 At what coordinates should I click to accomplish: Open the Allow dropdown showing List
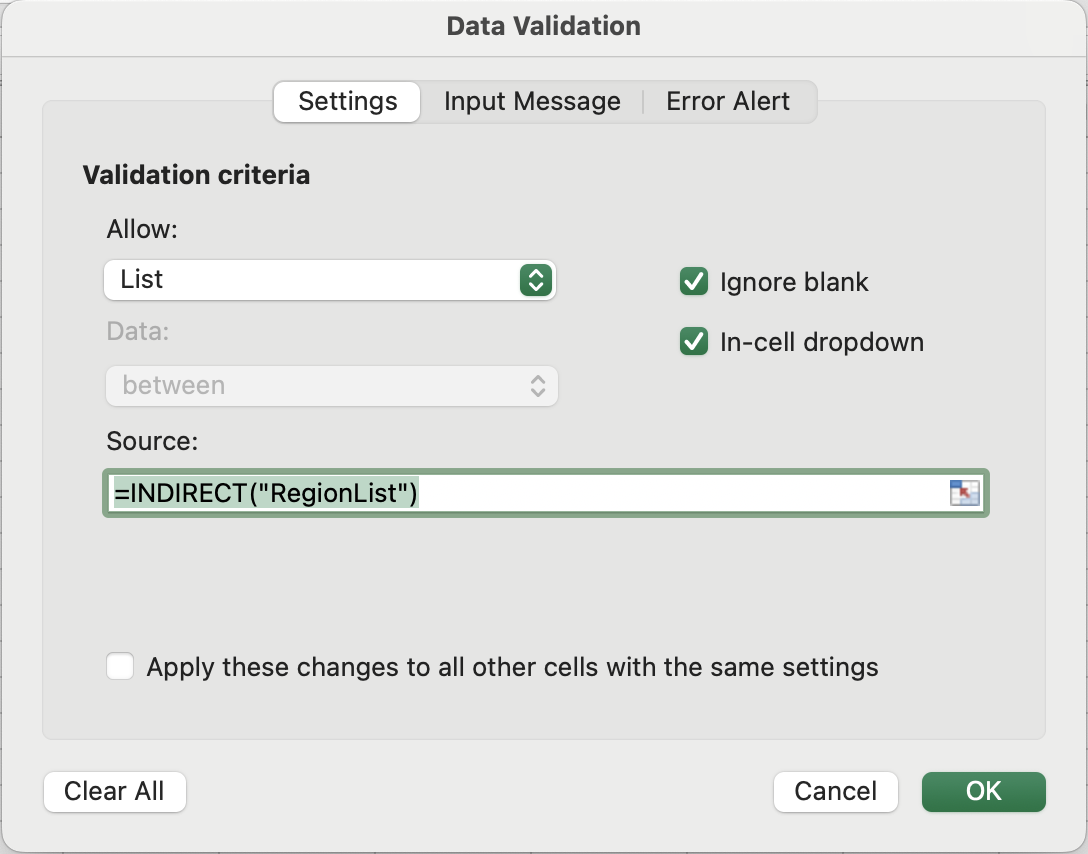point(330,280)
